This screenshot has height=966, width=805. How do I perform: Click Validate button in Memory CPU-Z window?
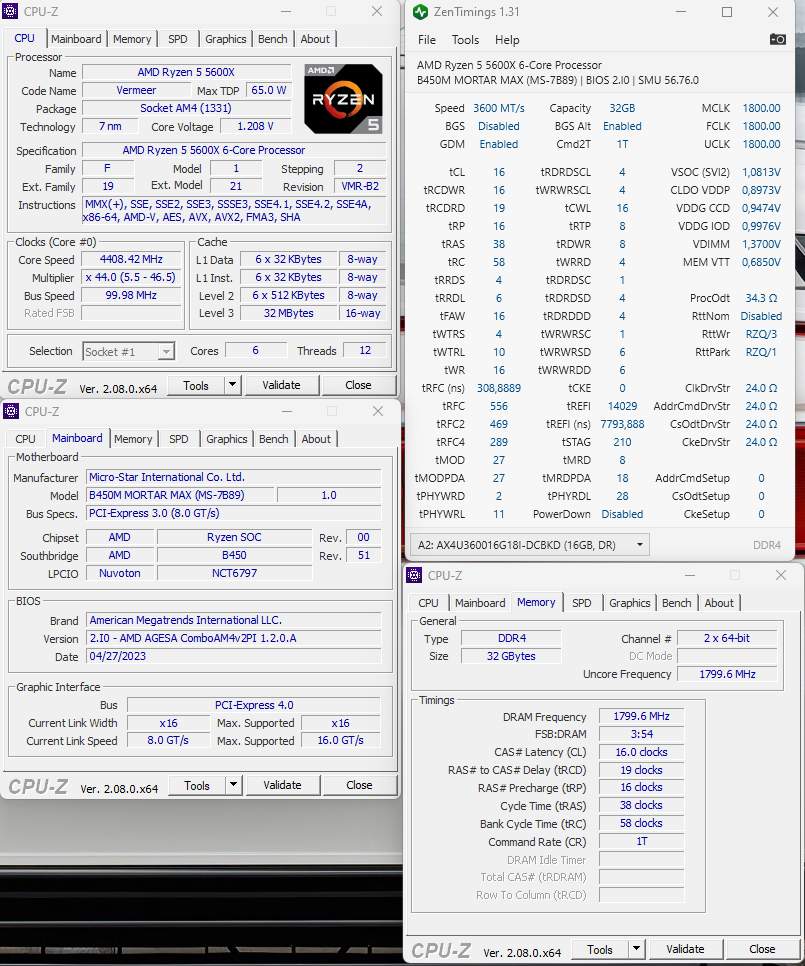[x=686, y=949]
